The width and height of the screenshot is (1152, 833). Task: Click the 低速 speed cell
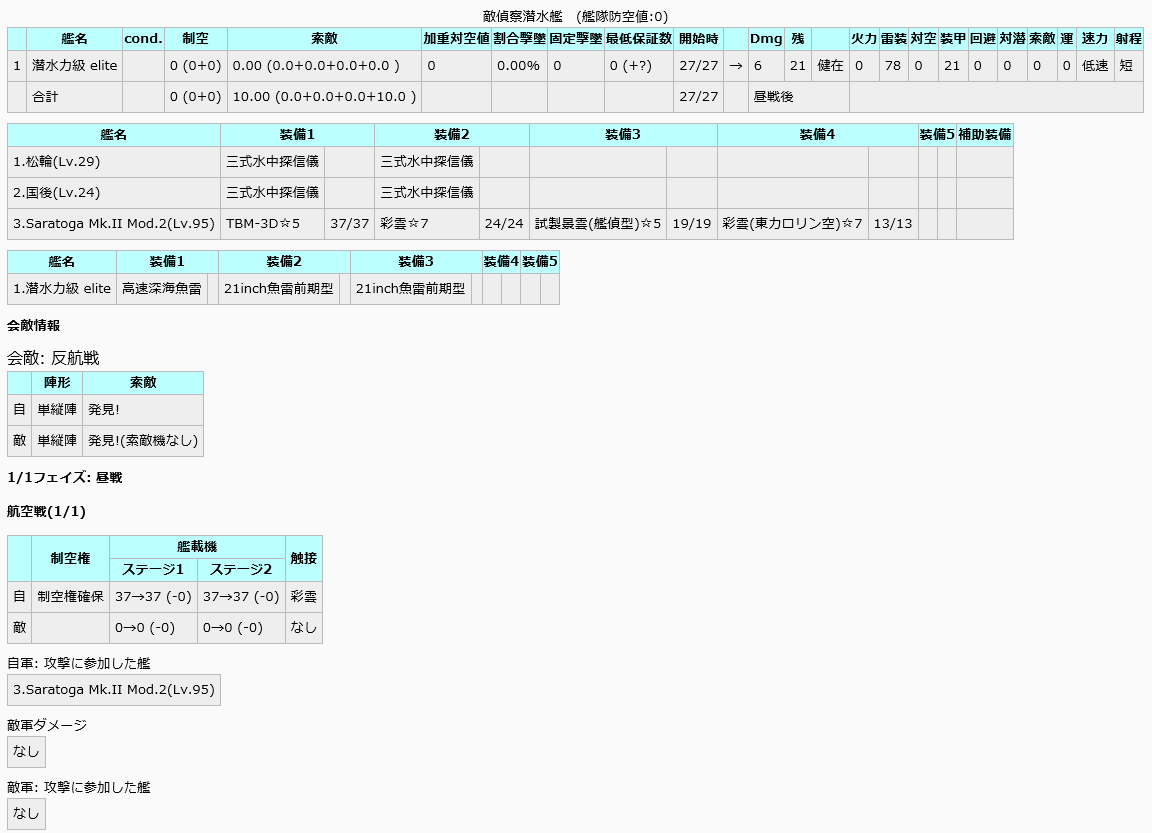tap(1095, 66)
